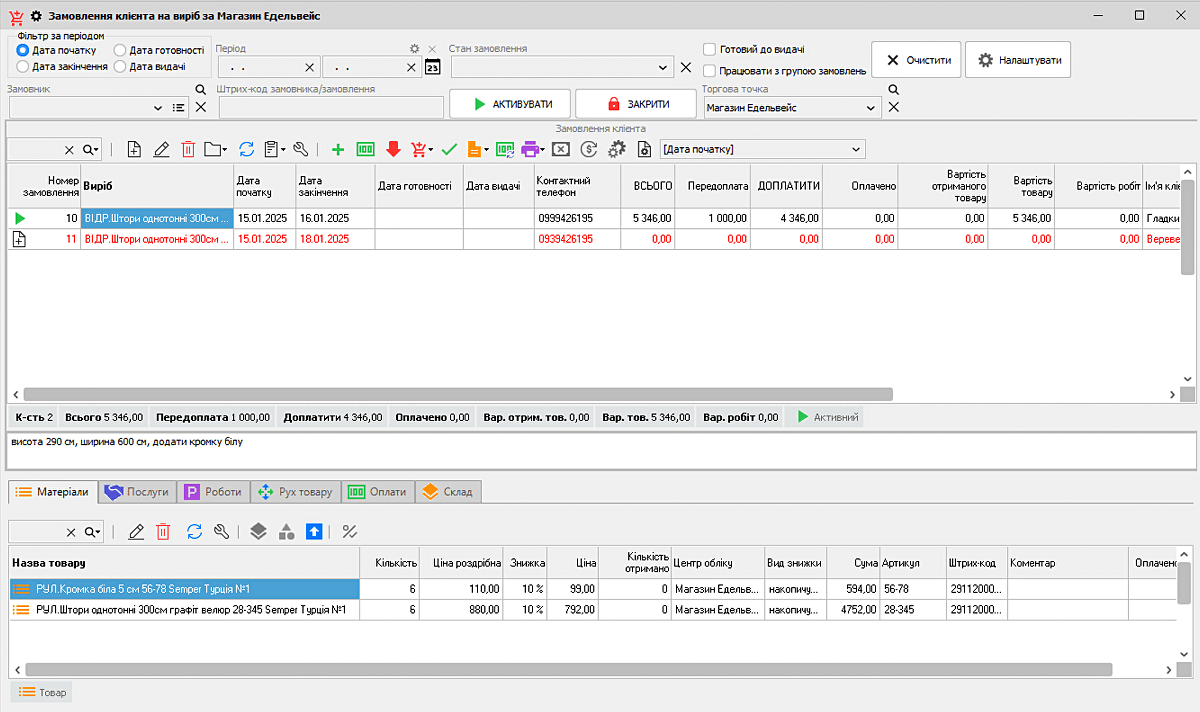Screen dimensions: 1200x712
Task: Click the red trash icon in orders toolbar
Action: coord(188,149)
